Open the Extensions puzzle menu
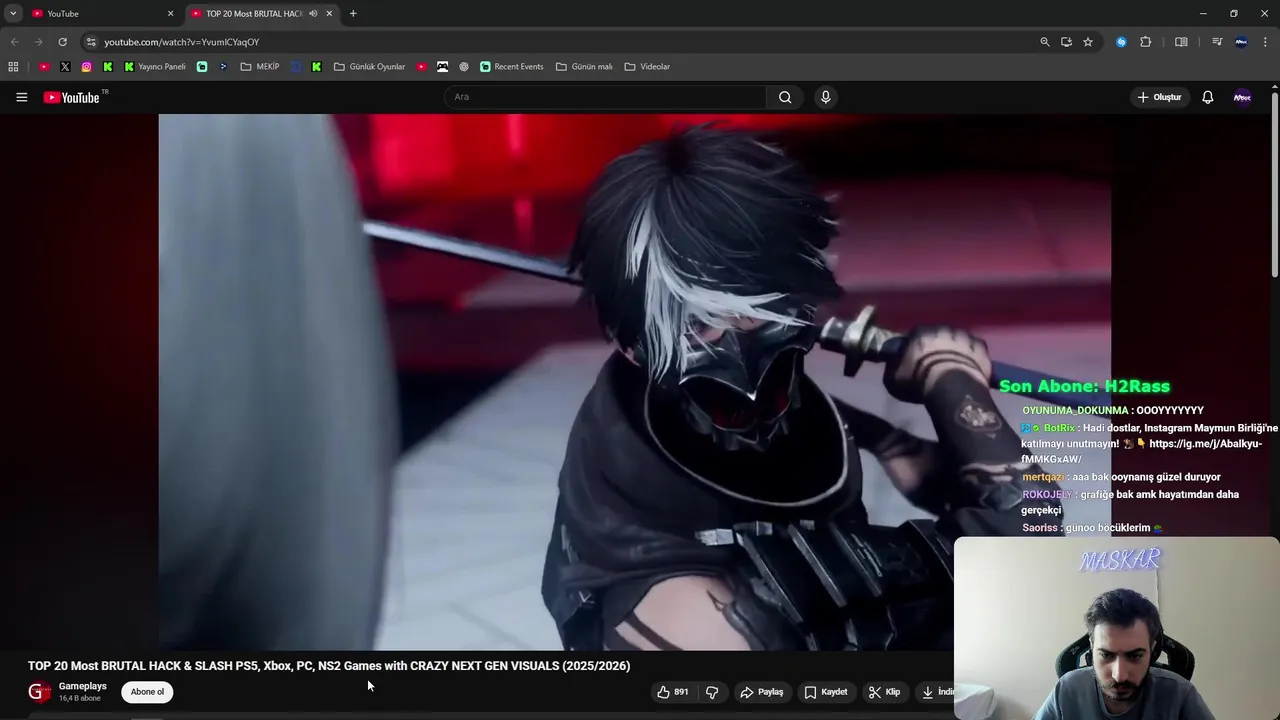Viewport: 1280px width, 720px height. [1146, 42]
